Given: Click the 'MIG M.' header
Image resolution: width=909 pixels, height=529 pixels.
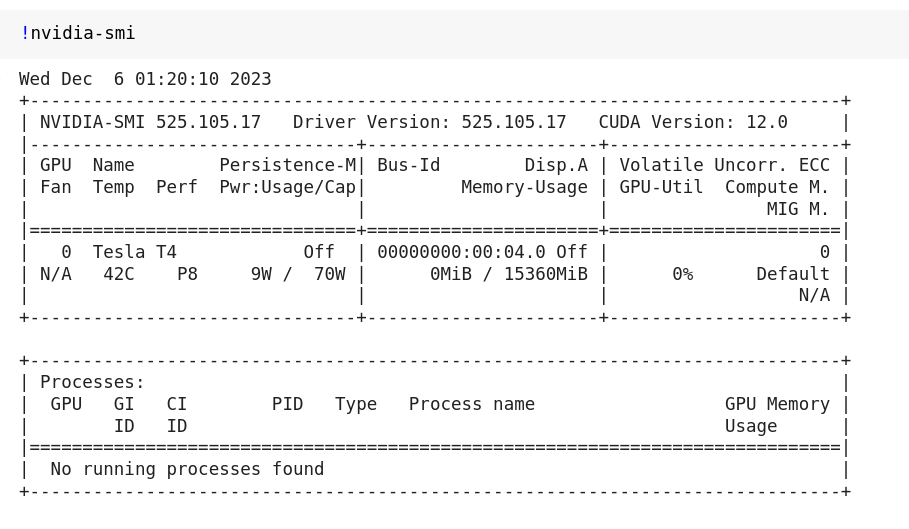Looking at the screenshot, I should tap(798, 209).
